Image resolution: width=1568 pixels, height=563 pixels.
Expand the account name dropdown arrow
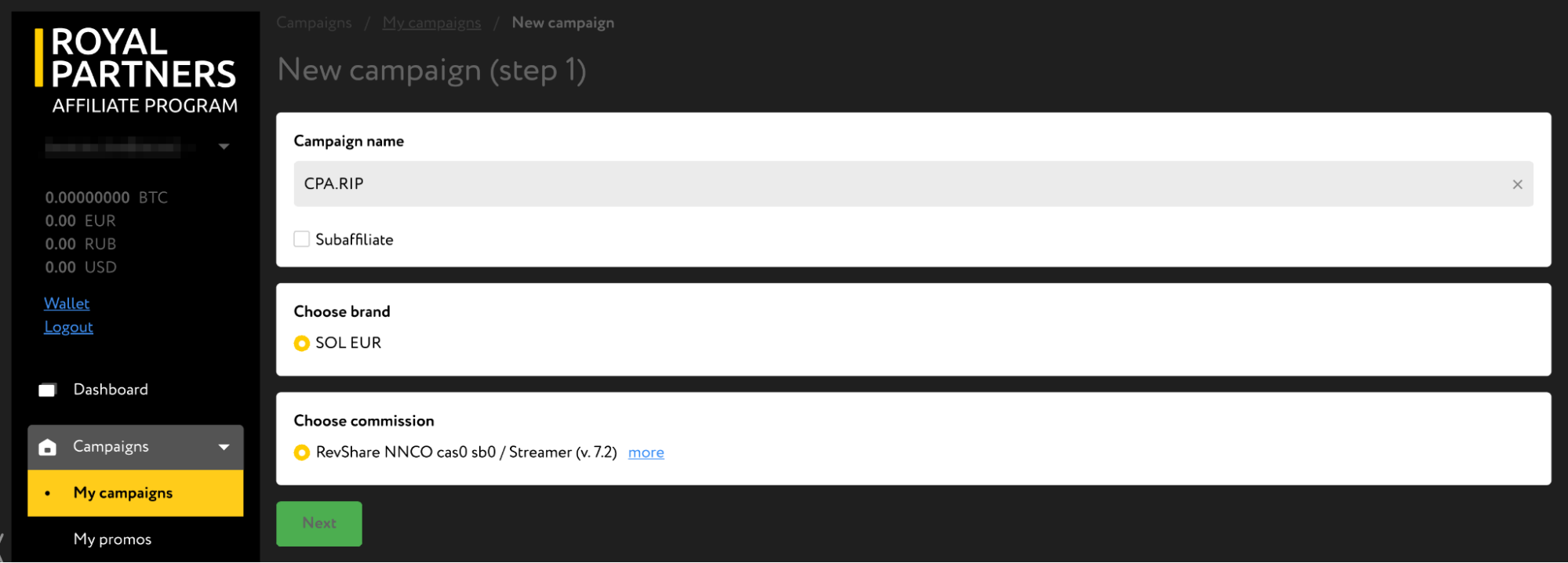pyautogui.click(x=224, y=147)
